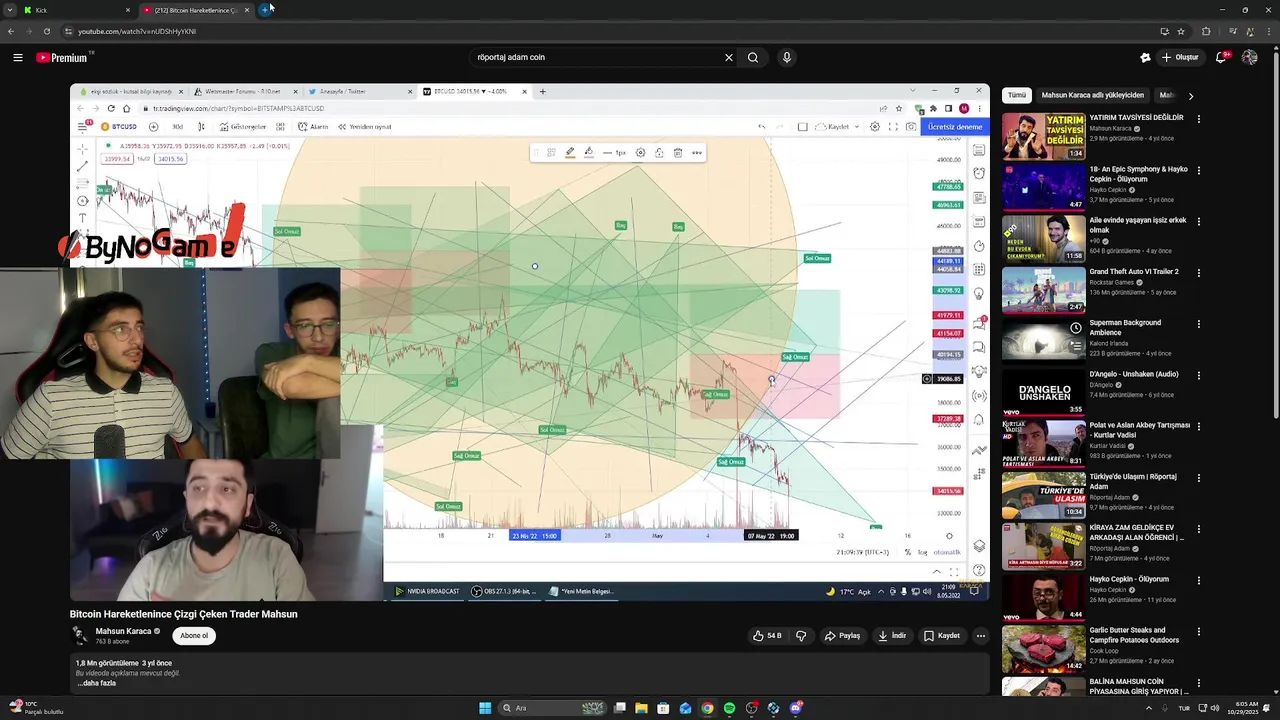Open a new browser tab with plus

pyautogui.click(x=266, y=10)
